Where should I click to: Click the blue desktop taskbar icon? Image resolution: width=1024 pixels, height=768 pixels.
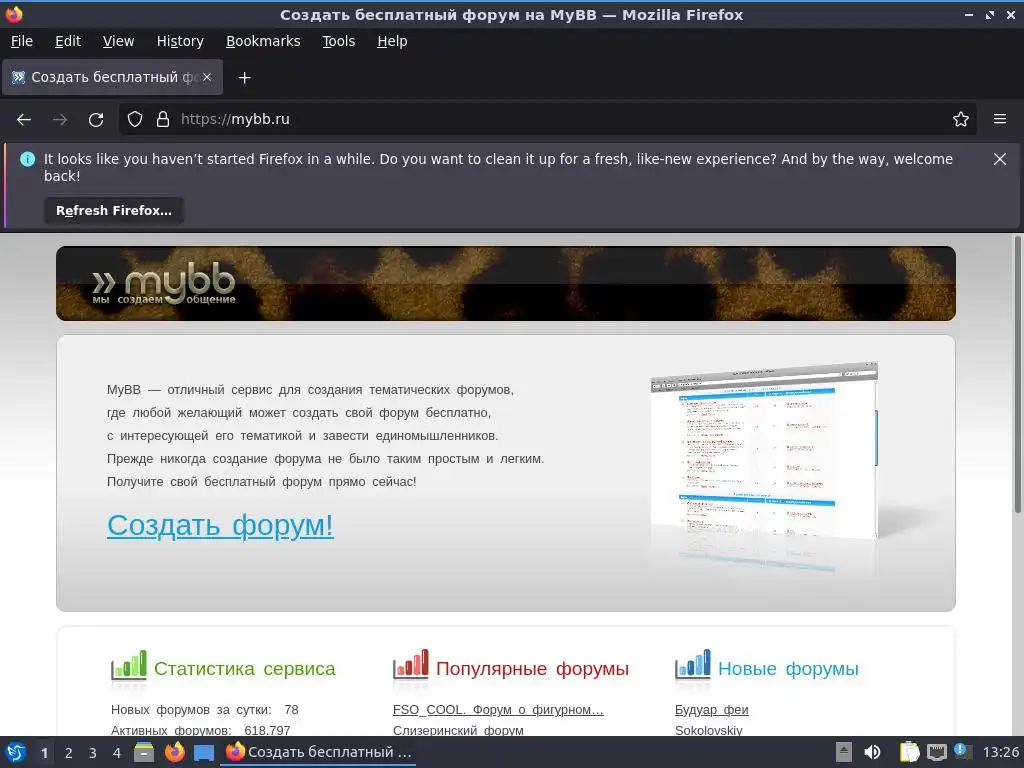click(204, 752)
